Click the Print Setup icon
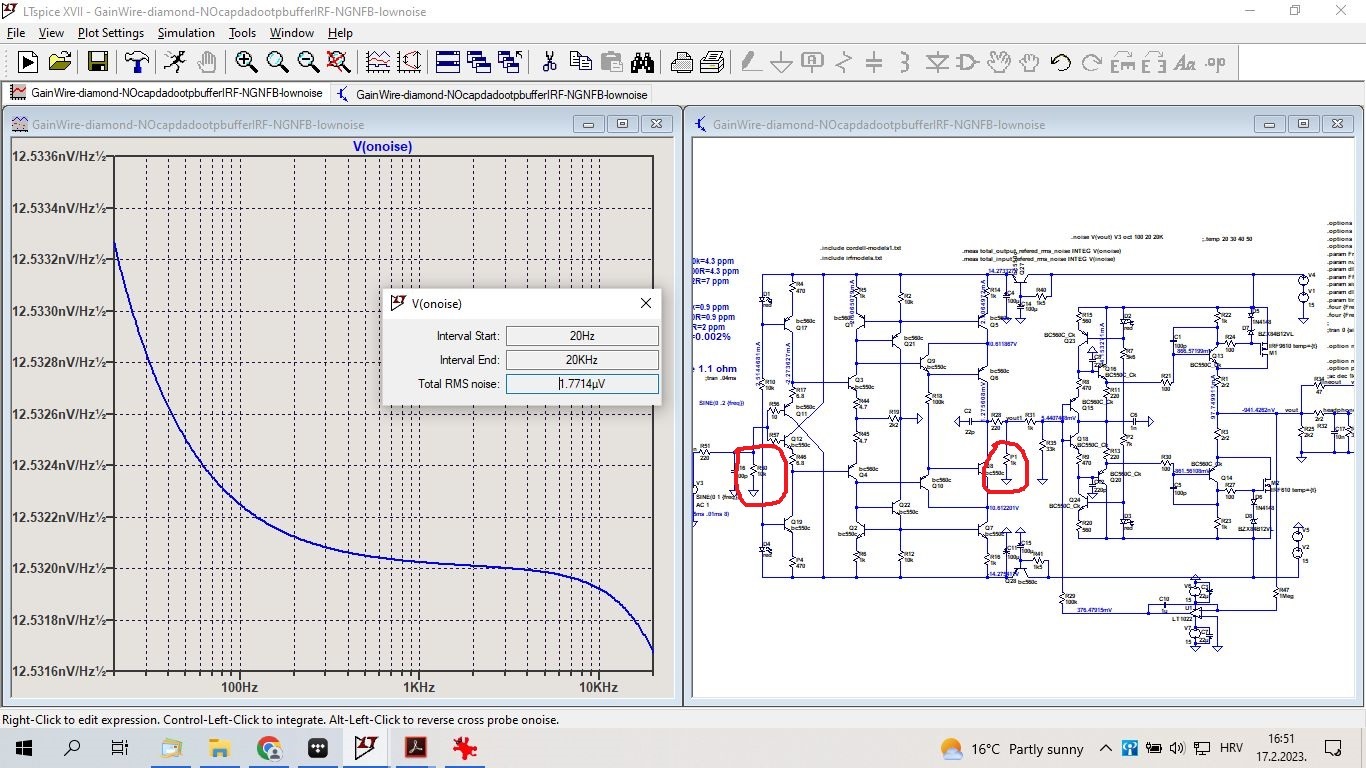1366x768 pixels. click(x=682, y=62)
